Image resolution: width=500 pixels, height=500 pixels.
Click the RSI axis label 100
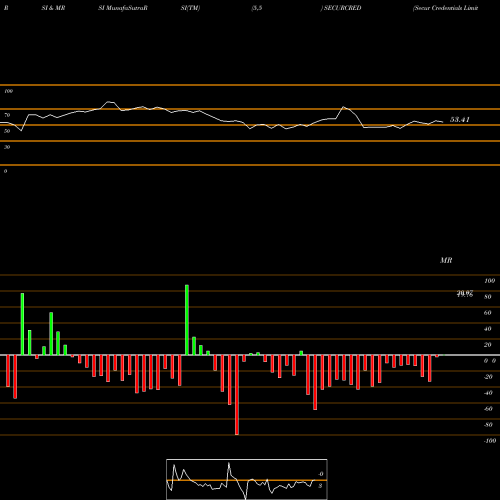[9, 91]
